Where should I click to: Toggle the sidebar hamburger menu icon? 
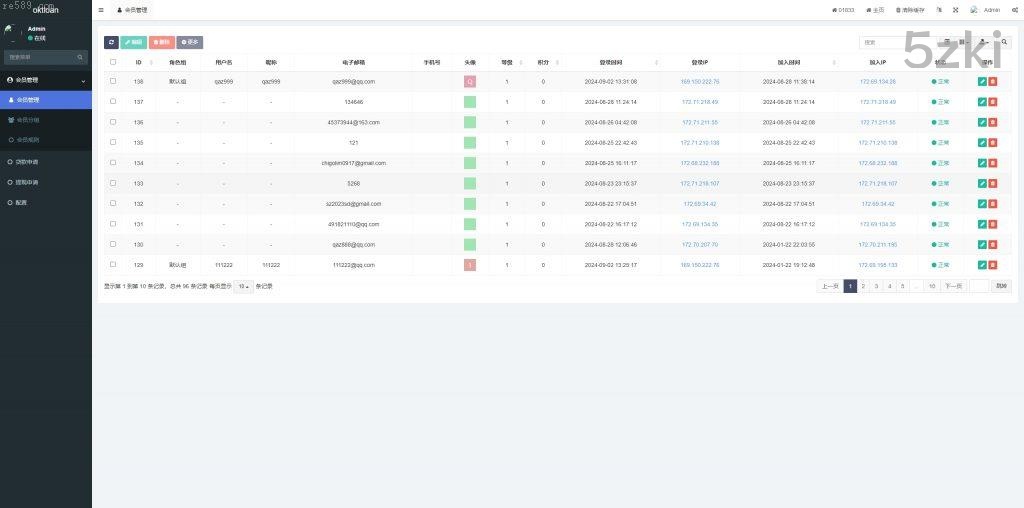101,10
